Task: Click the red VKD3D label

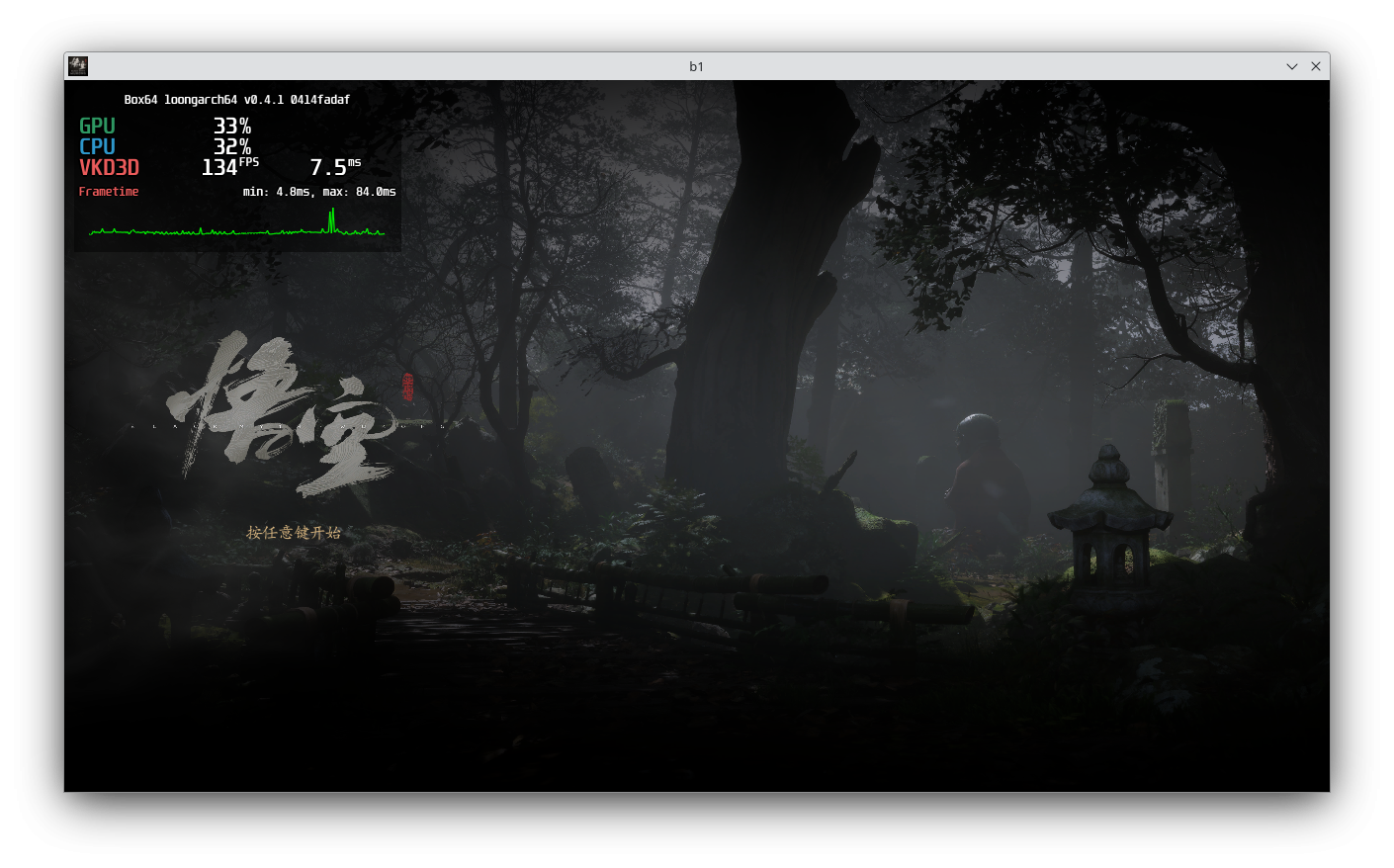Action: (109, 168)
